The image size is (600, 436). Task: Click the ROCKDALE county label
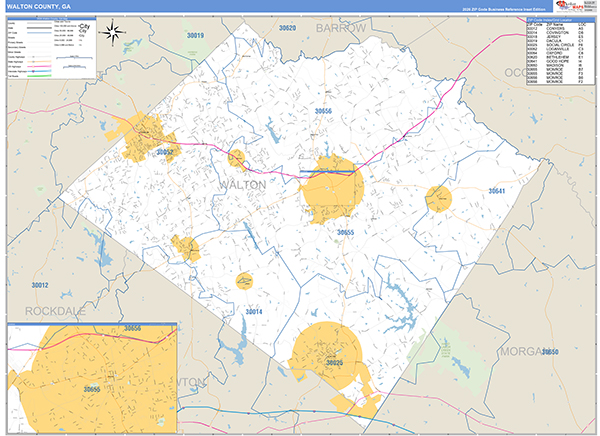55,311
